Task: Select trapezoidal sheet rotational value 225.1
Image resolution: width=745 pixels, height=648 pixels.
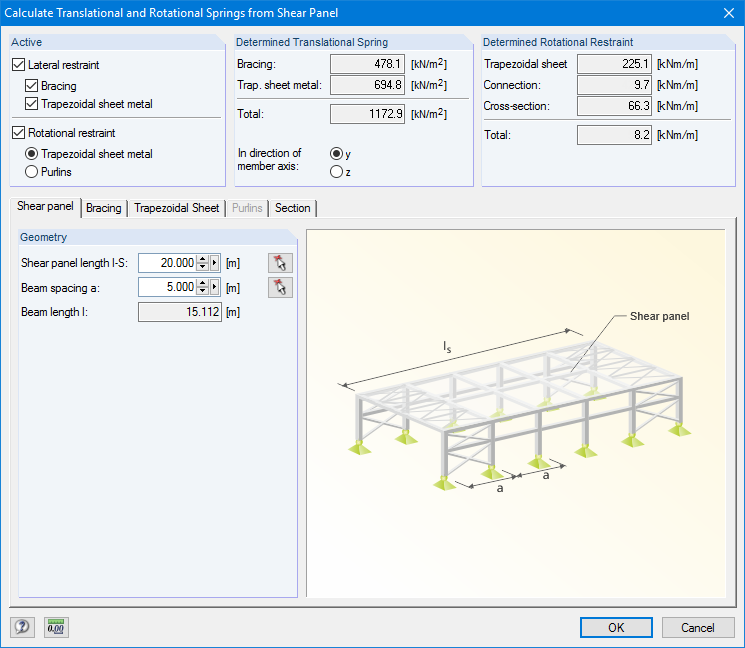Action: tap(614, 64)
